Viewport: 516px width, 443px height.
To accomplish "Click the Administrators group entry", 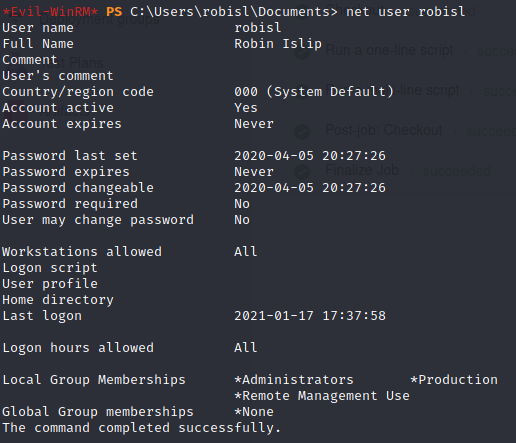I will pos(294,380).
